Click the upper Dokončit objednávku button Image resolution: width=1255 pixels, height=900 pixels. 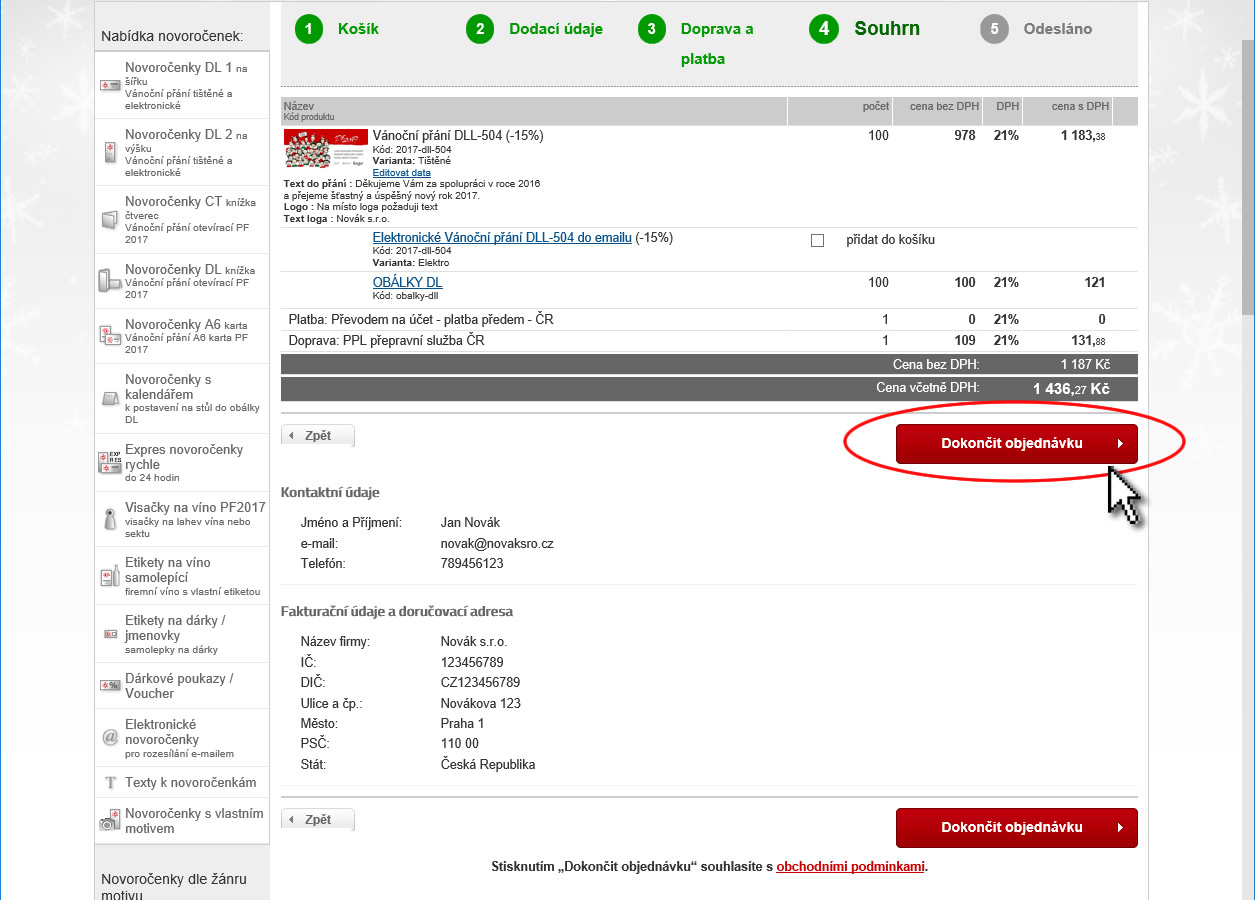(x=1017, y=444)
